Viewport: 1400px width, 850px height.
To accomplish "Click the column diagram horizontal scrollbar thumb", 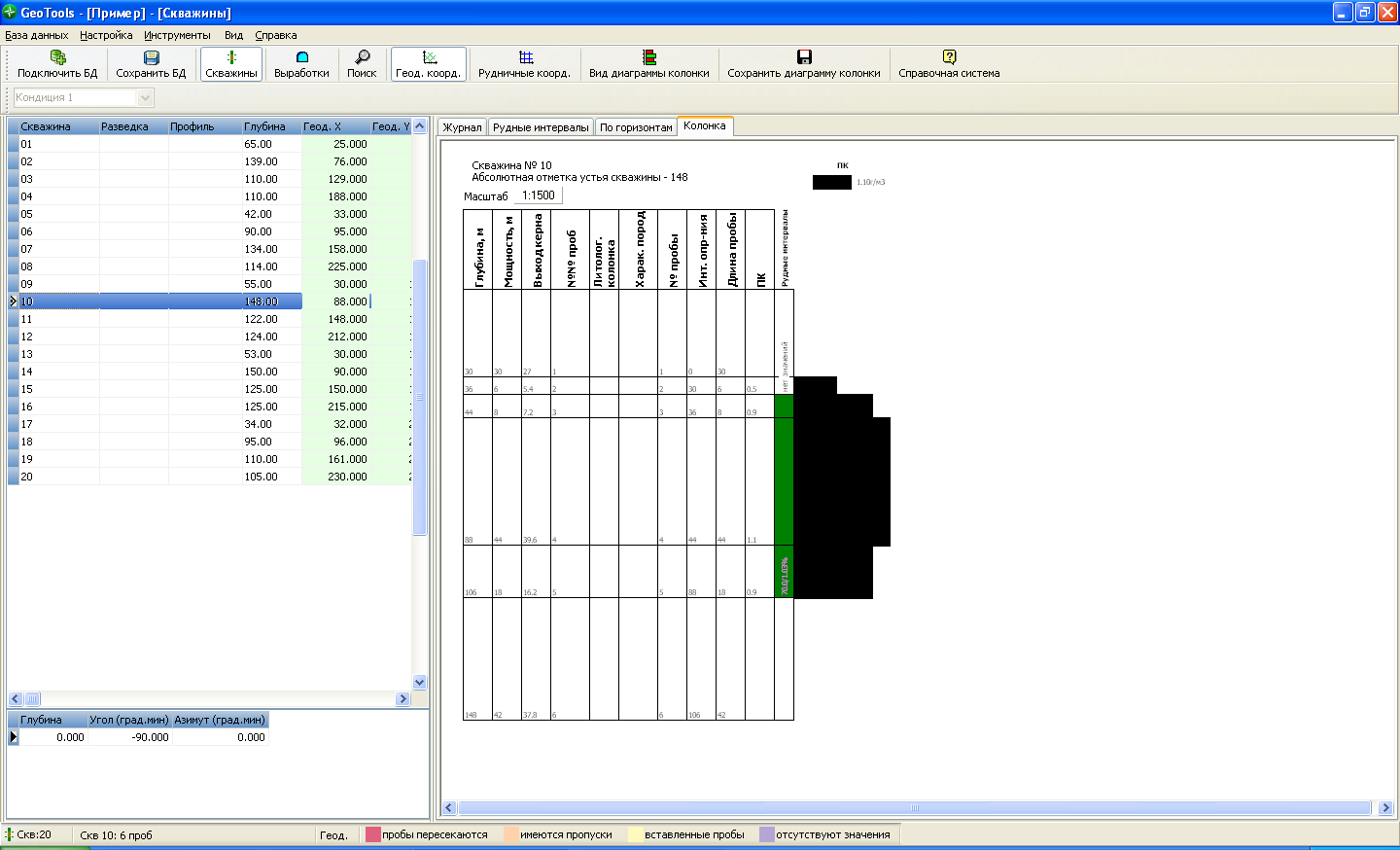I will (914, 808).
